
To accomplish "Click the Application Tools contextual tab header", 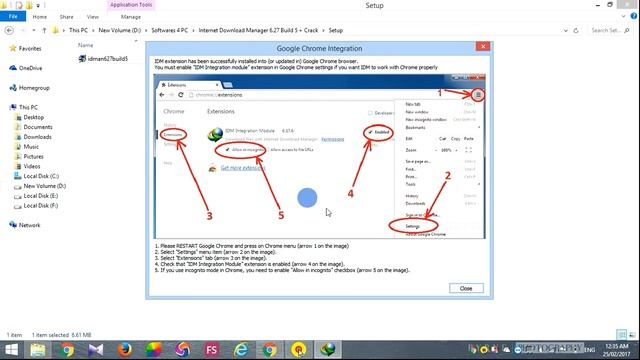I will (x=131, y=5).
